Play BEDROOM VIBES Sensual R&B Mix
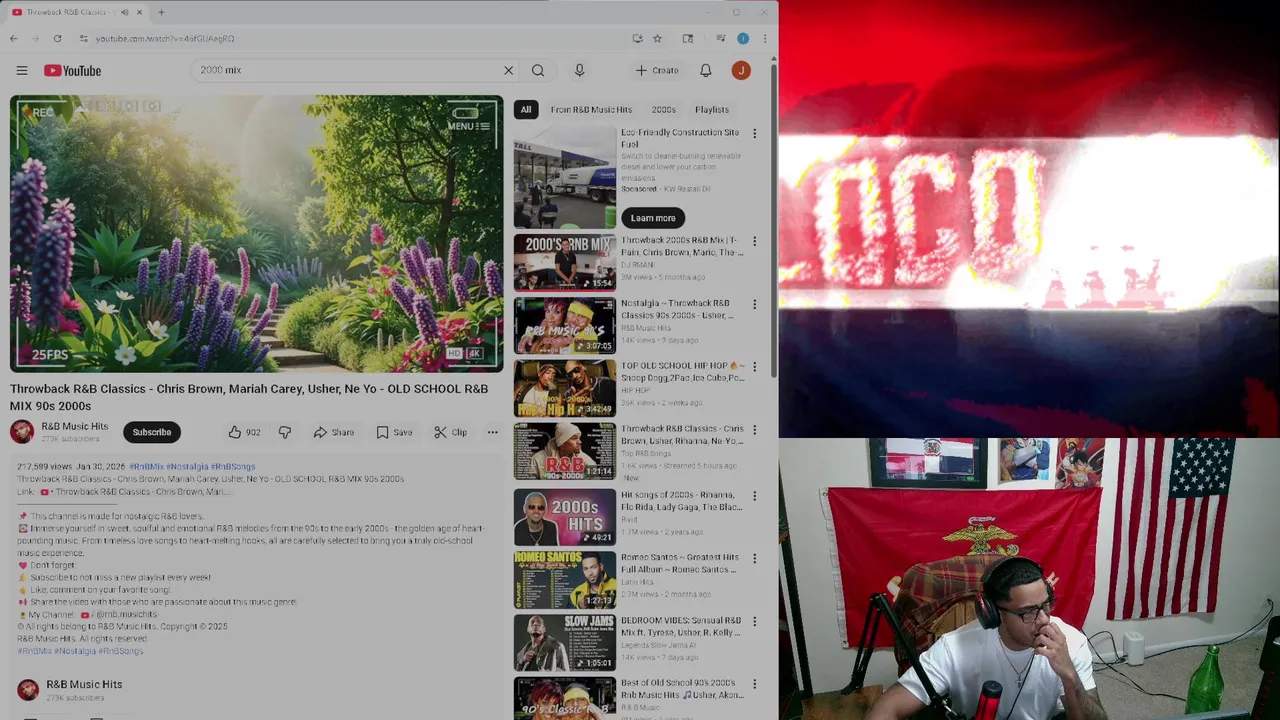The height and width of the screenshot is (720, 1280). 565,643
